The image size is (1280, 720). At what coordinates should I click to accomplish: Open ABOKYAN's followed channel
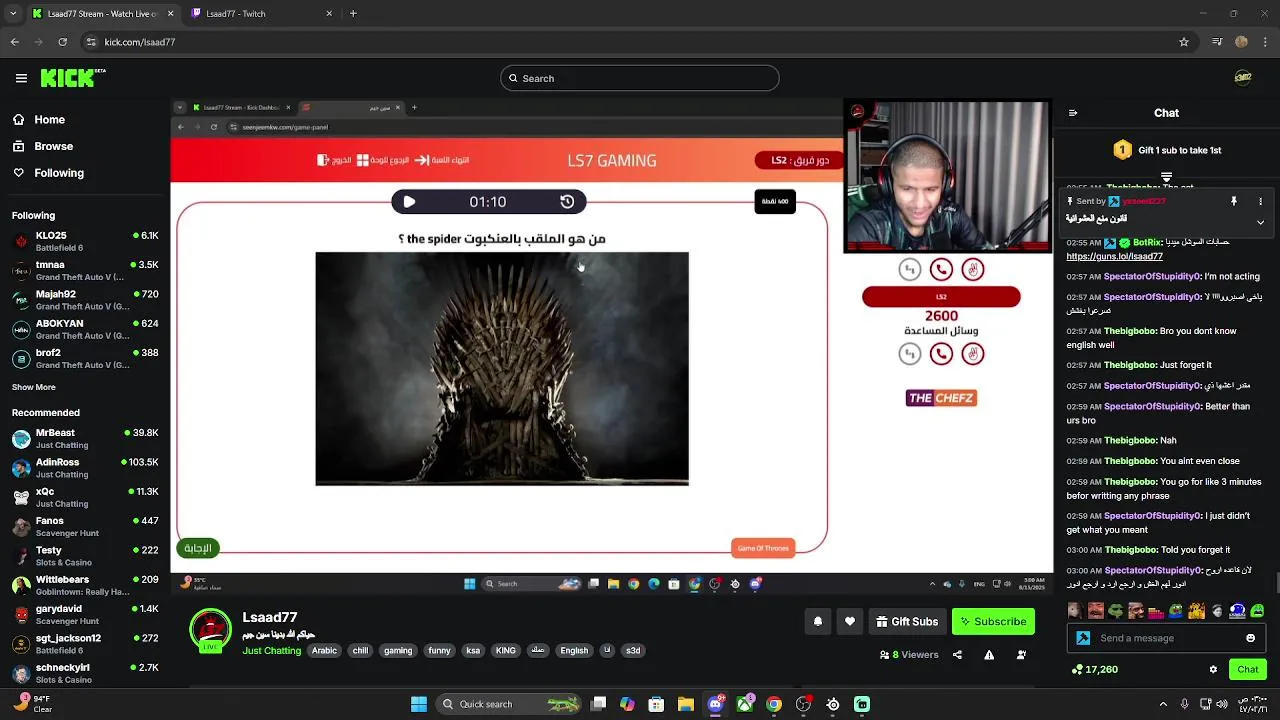point(85,329)
